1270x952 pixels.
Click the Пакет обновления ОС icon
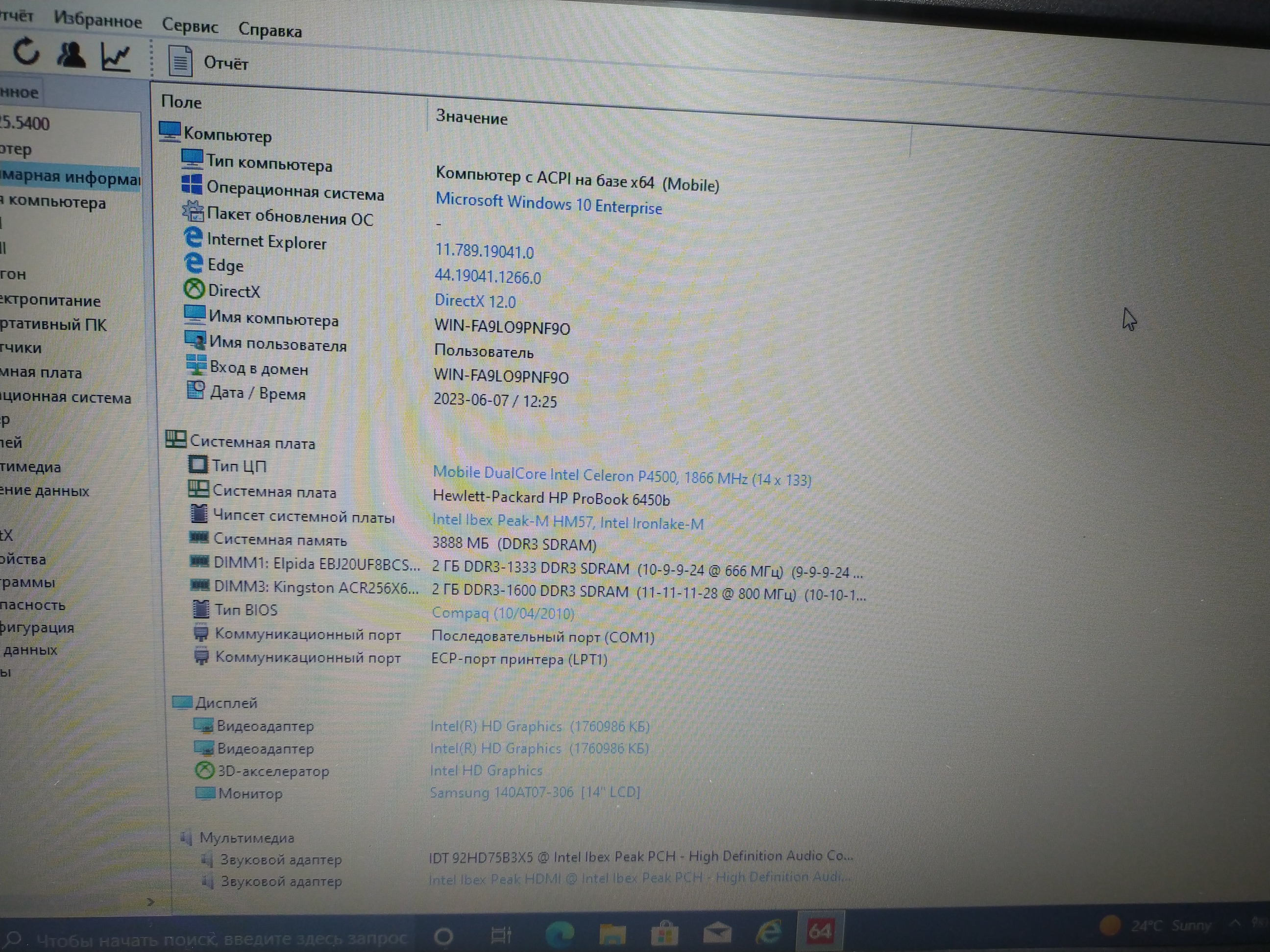coord(193,211)
